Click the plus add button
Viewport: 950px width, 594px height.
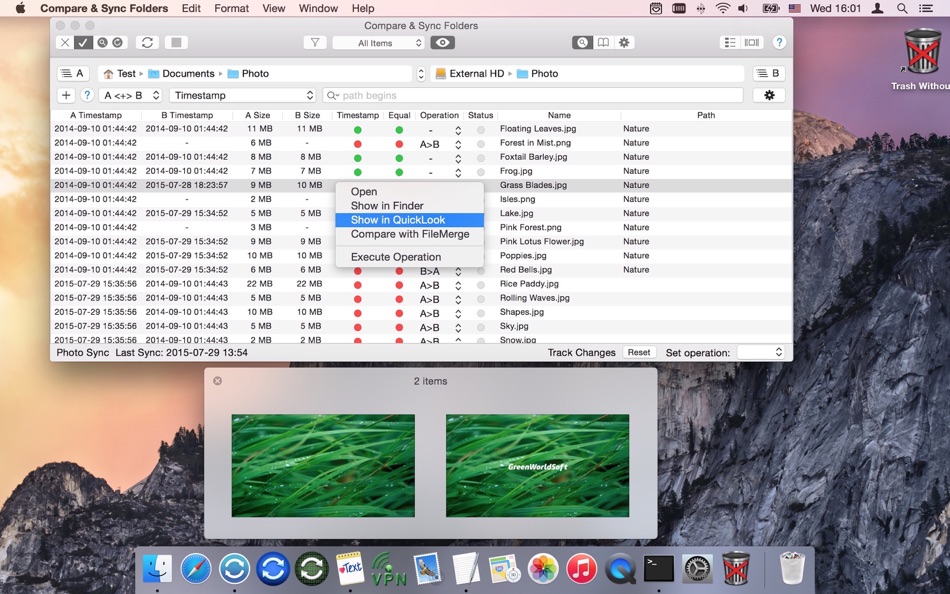pos(66,95)
